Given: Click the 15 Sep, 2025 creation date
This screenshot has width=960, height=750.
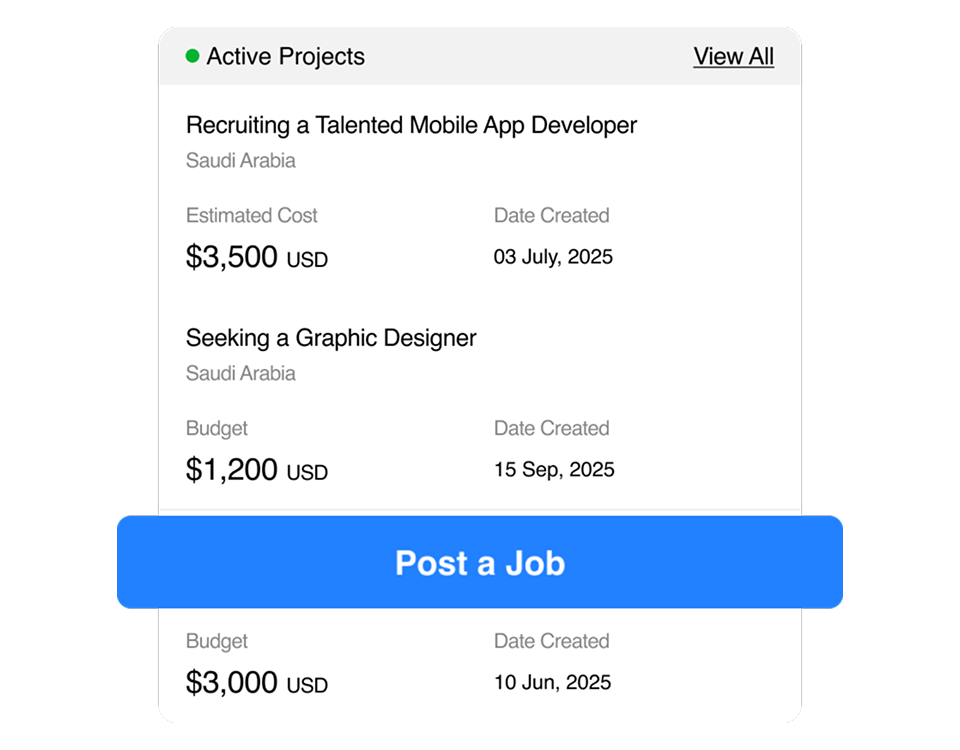Looking at the screenshot, I should 554,470.
